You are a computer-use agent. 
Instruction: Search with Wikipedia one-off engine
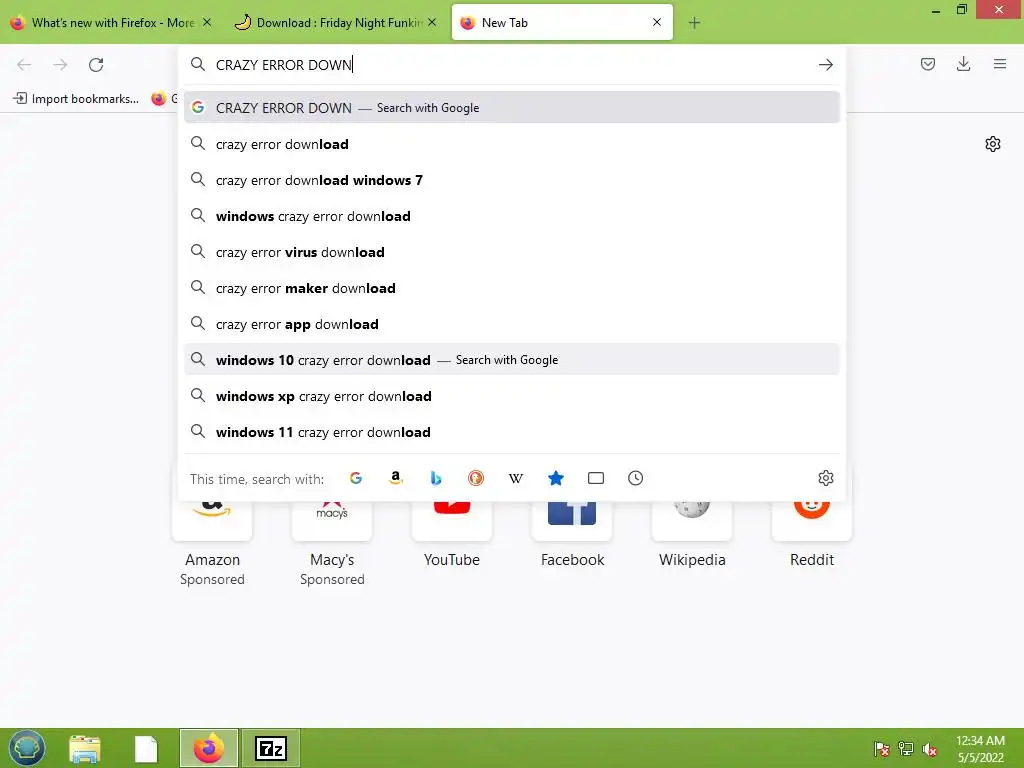516,478
